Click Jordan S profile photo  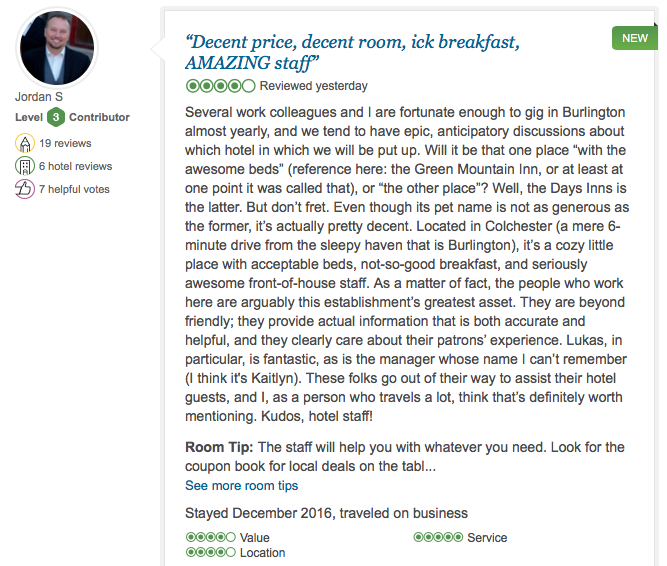[57, 48]
